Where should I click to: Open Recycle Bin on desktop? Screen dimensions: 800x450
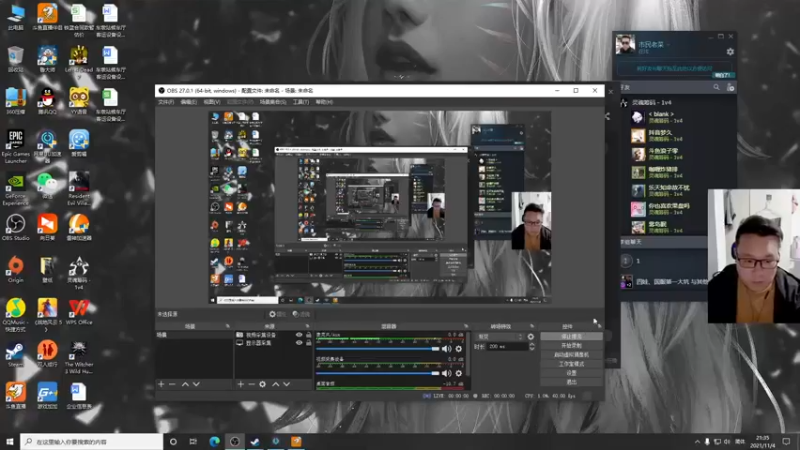coord(16,59)
